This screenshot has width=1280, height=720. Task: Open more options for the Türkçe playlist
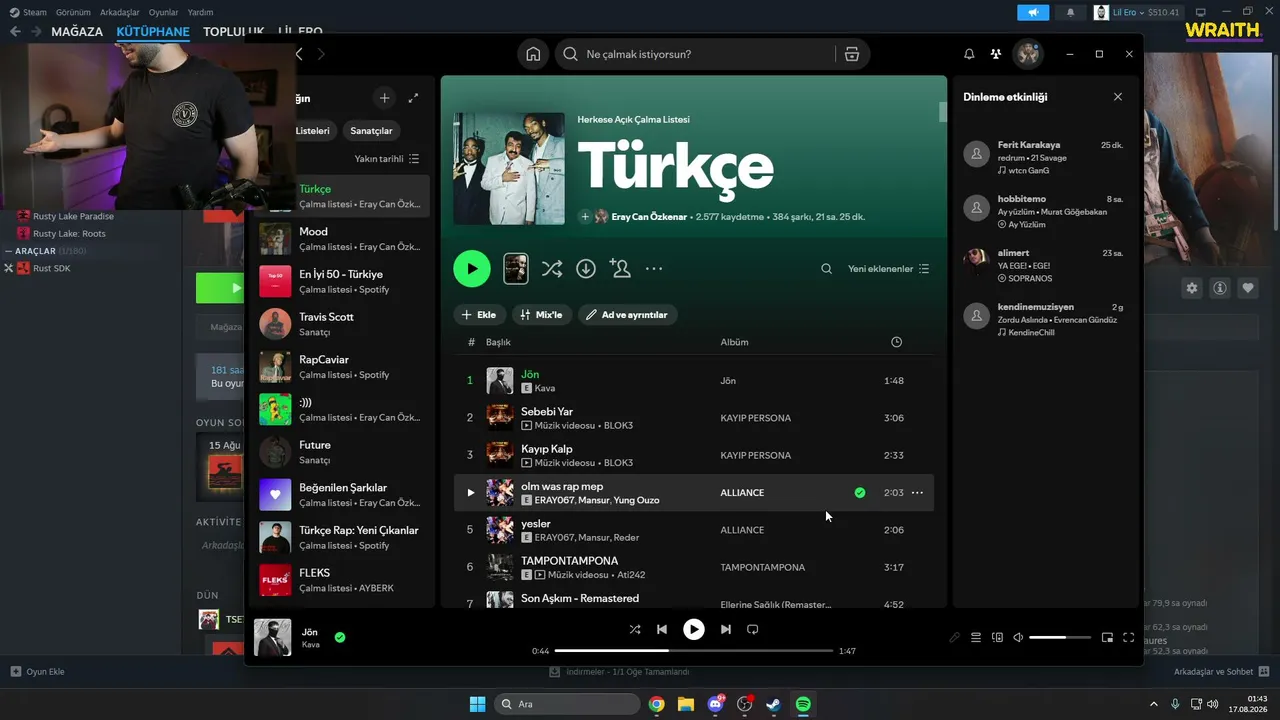(654, 268)
